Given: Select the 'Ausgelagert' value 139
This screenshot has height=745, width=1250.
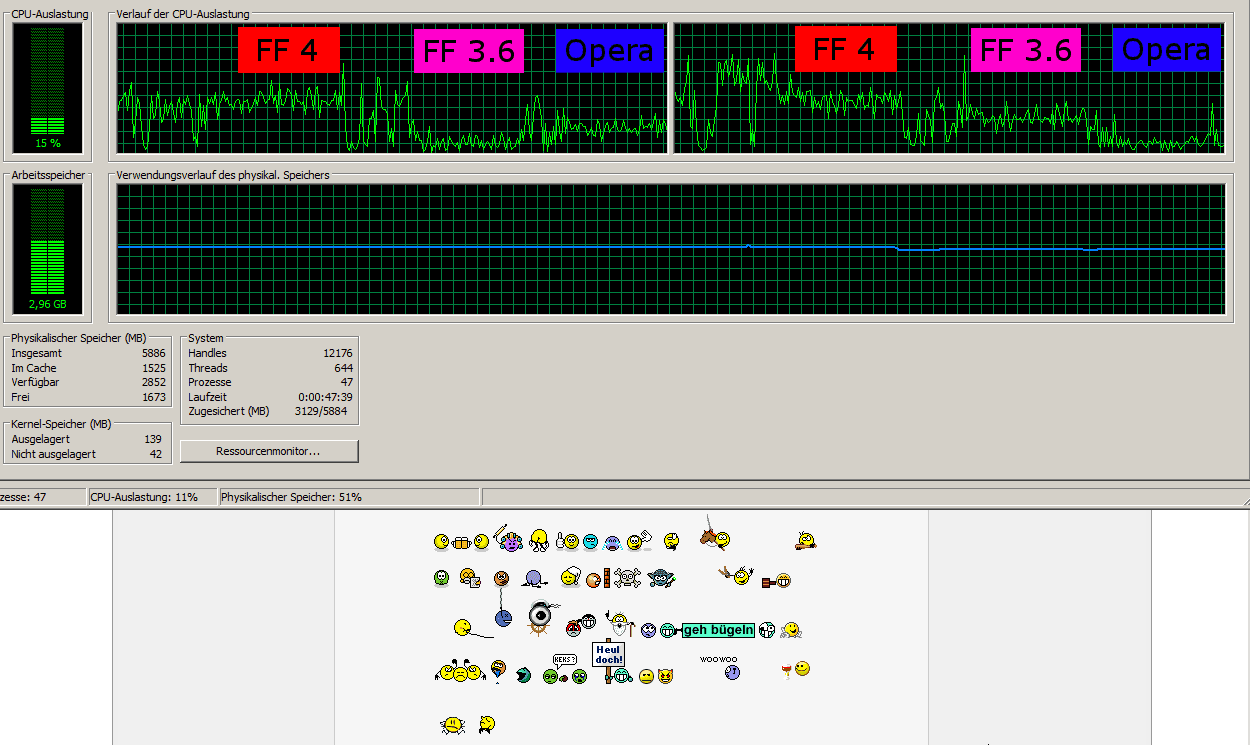Looking at the screenshot, I should 152,439.
